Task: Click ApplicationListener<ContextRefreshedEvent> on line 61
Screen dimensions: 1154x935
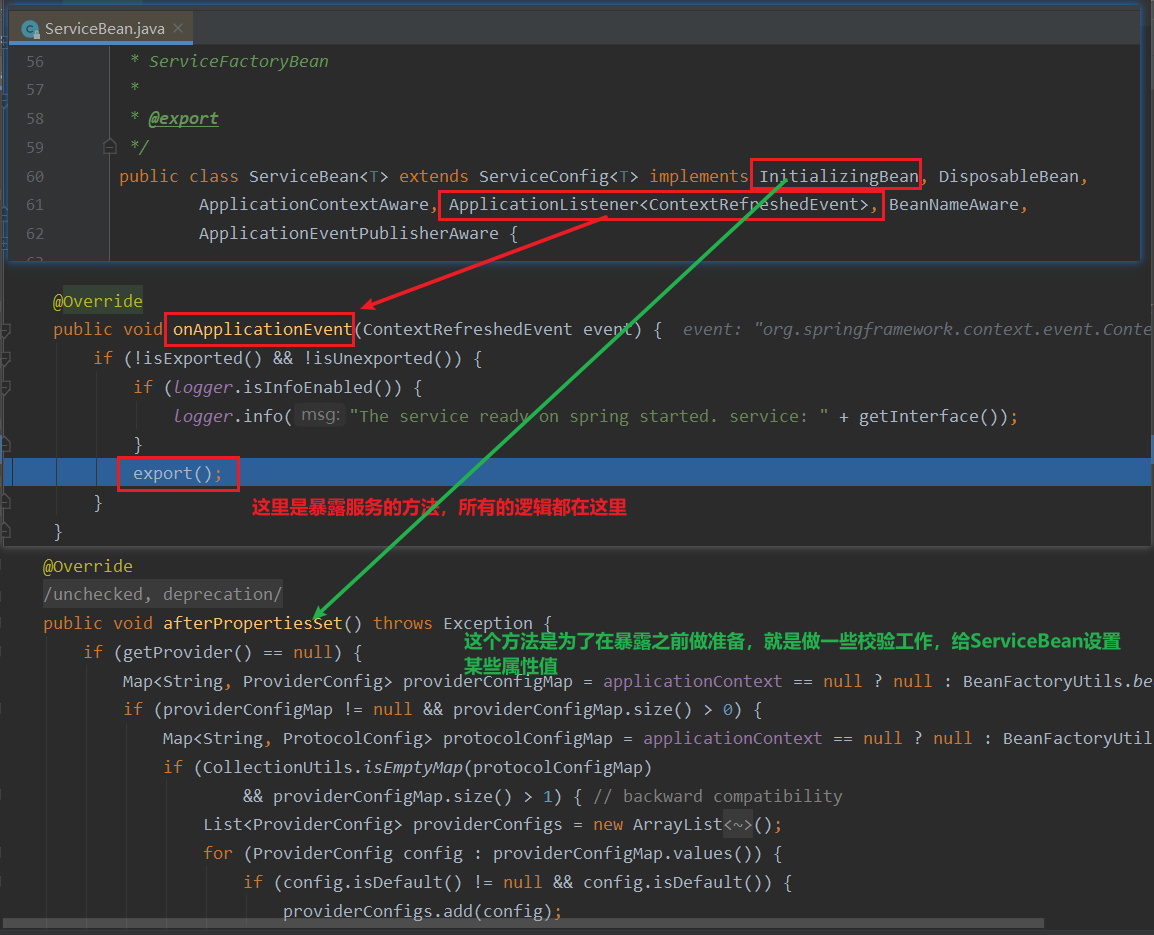Action: tap(659, 205)
